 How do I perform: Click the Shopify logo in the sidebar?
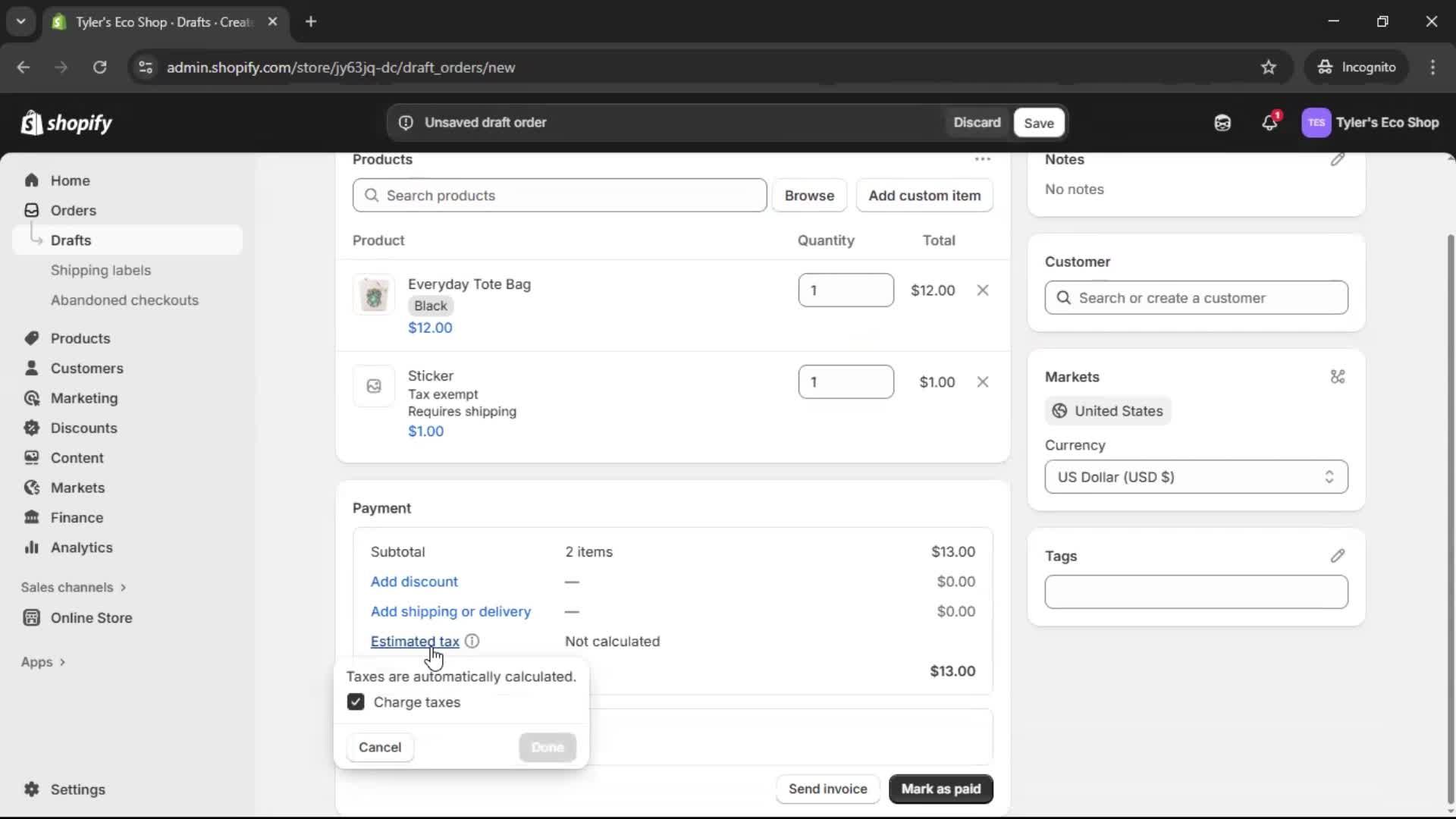(67, 122)
